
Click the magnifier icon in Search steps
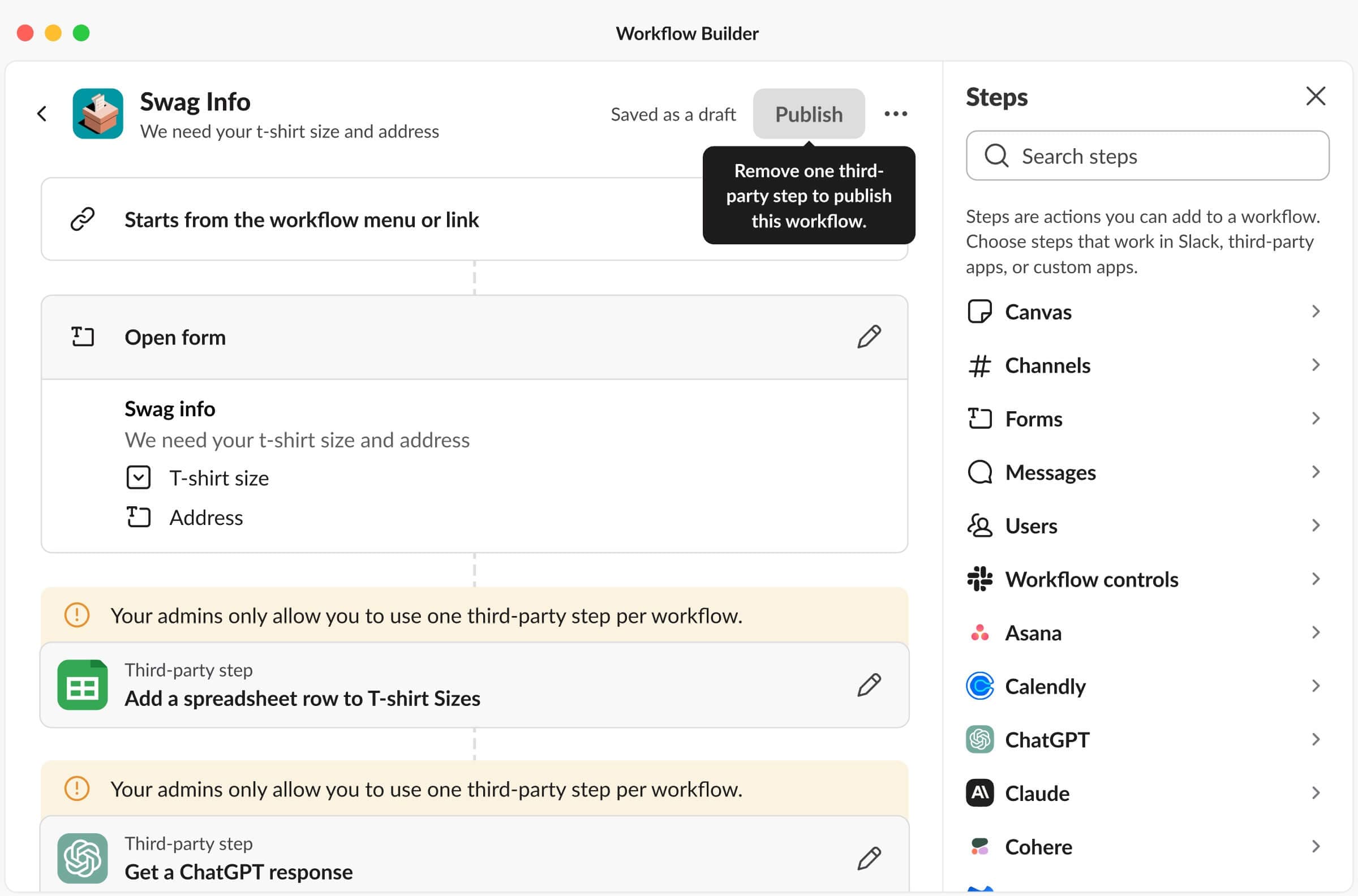[x=996, y=156]
